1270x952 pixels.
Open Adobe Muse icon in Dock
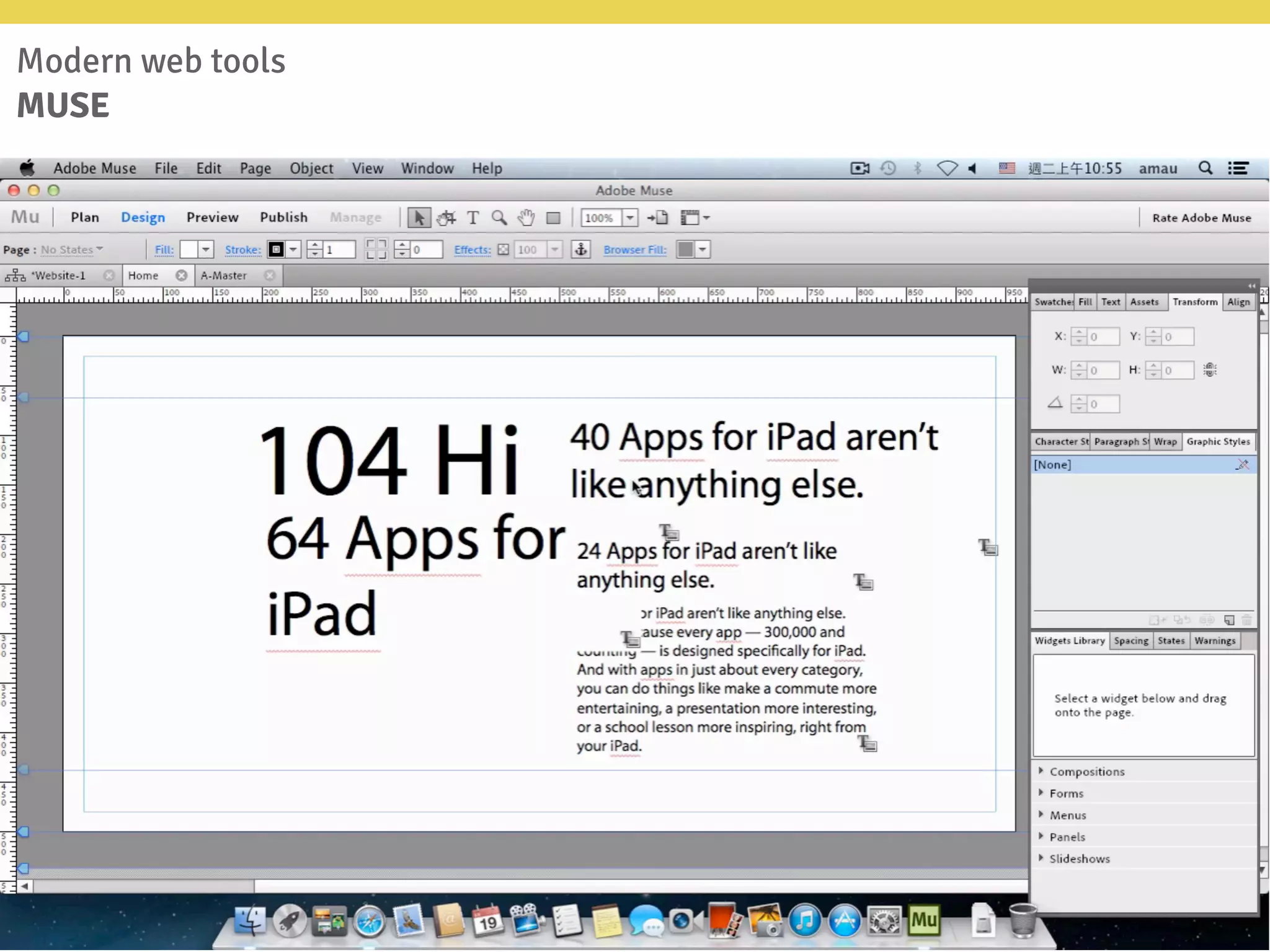pos(923,920)
